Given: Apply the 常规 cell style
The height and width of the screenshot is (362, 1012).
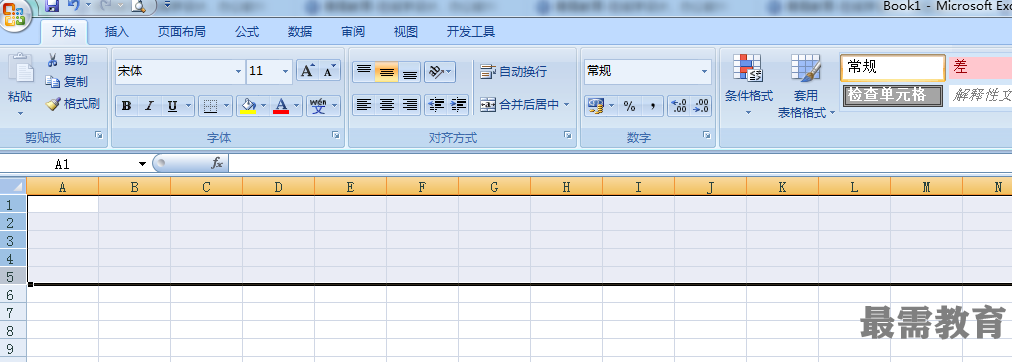Looking at the screenshot, I should click(x=893, y=67).
